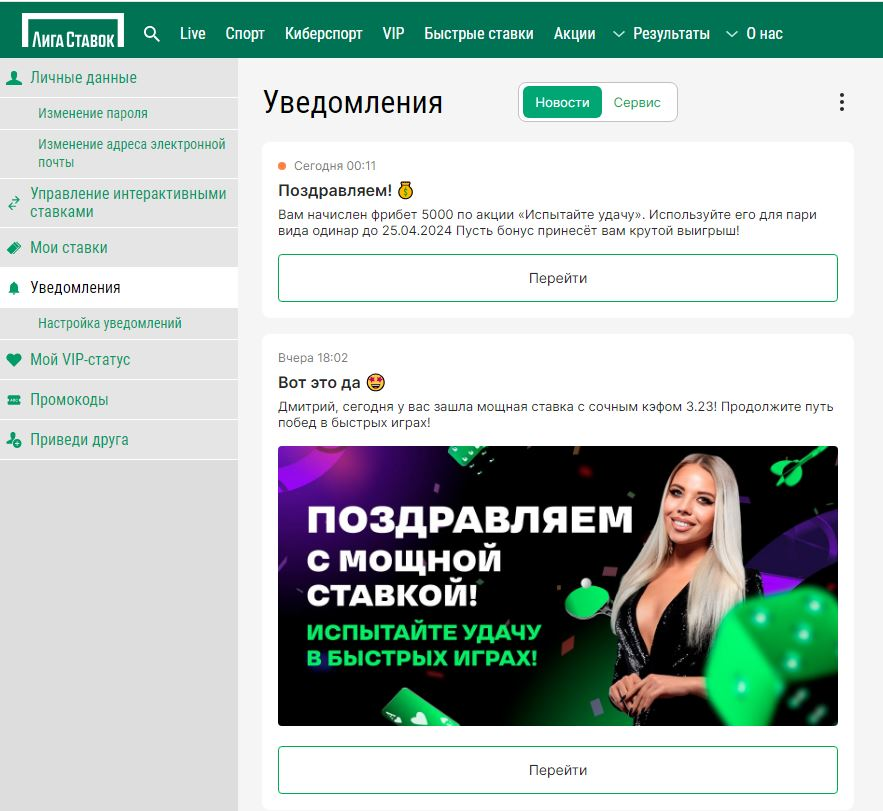The width and height of the screenshot is (883, 811).
Task: Click the coupon icon beside Промокоды
Action: (14, 400)
